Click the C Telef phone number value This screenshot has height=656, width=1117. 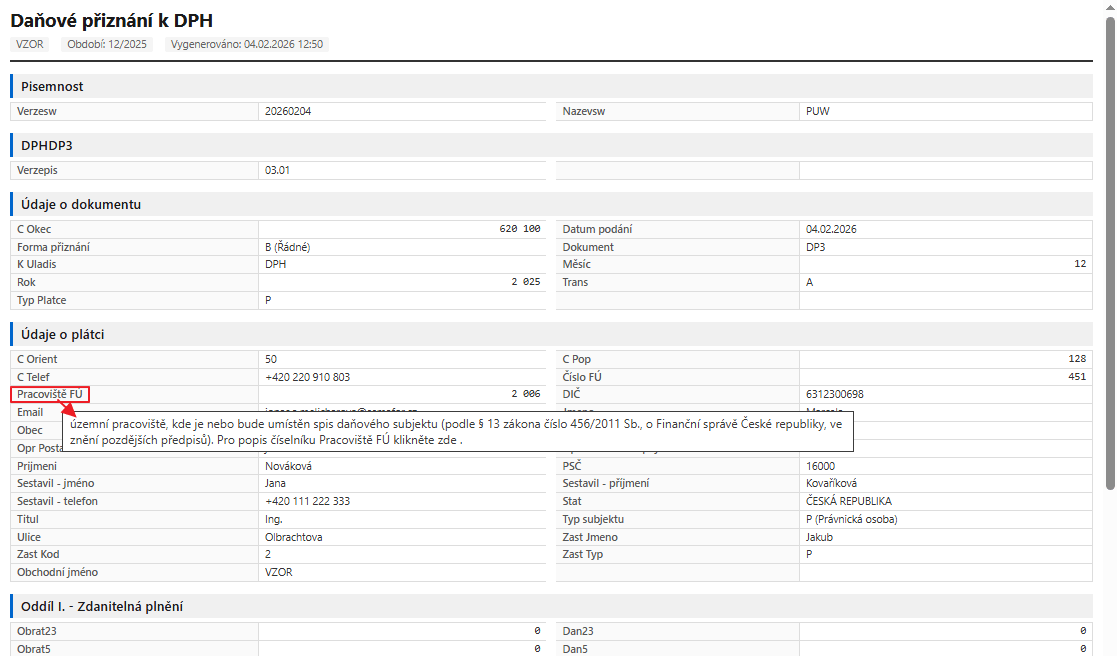308,378
